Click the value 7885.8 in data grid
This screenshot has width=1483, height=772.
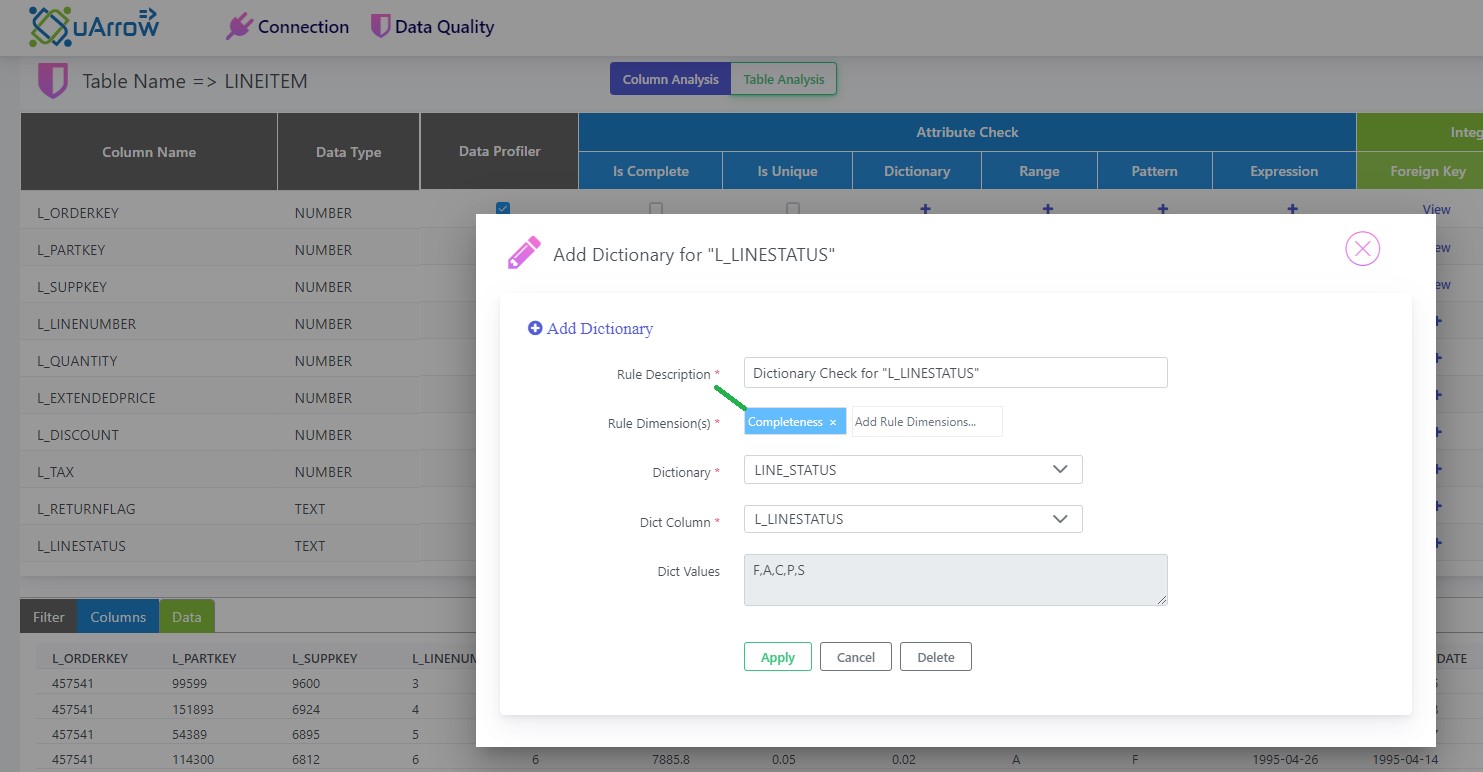coord(670,760)
